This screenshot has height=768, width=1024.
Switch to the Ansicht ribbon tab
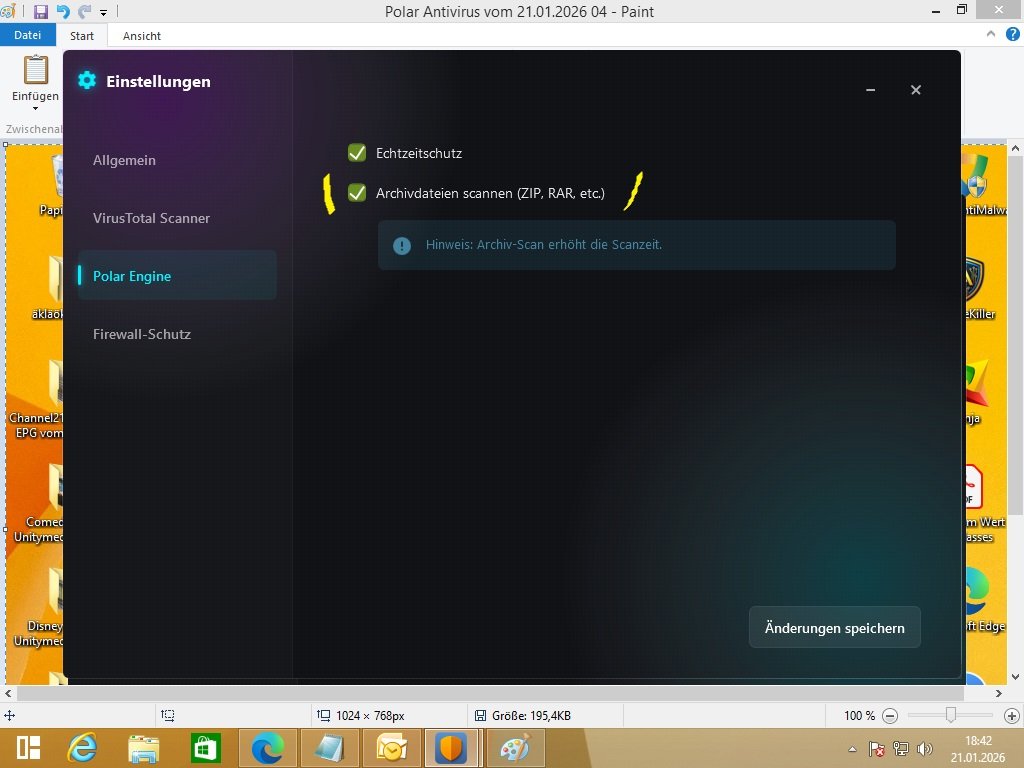click(142, 36)
